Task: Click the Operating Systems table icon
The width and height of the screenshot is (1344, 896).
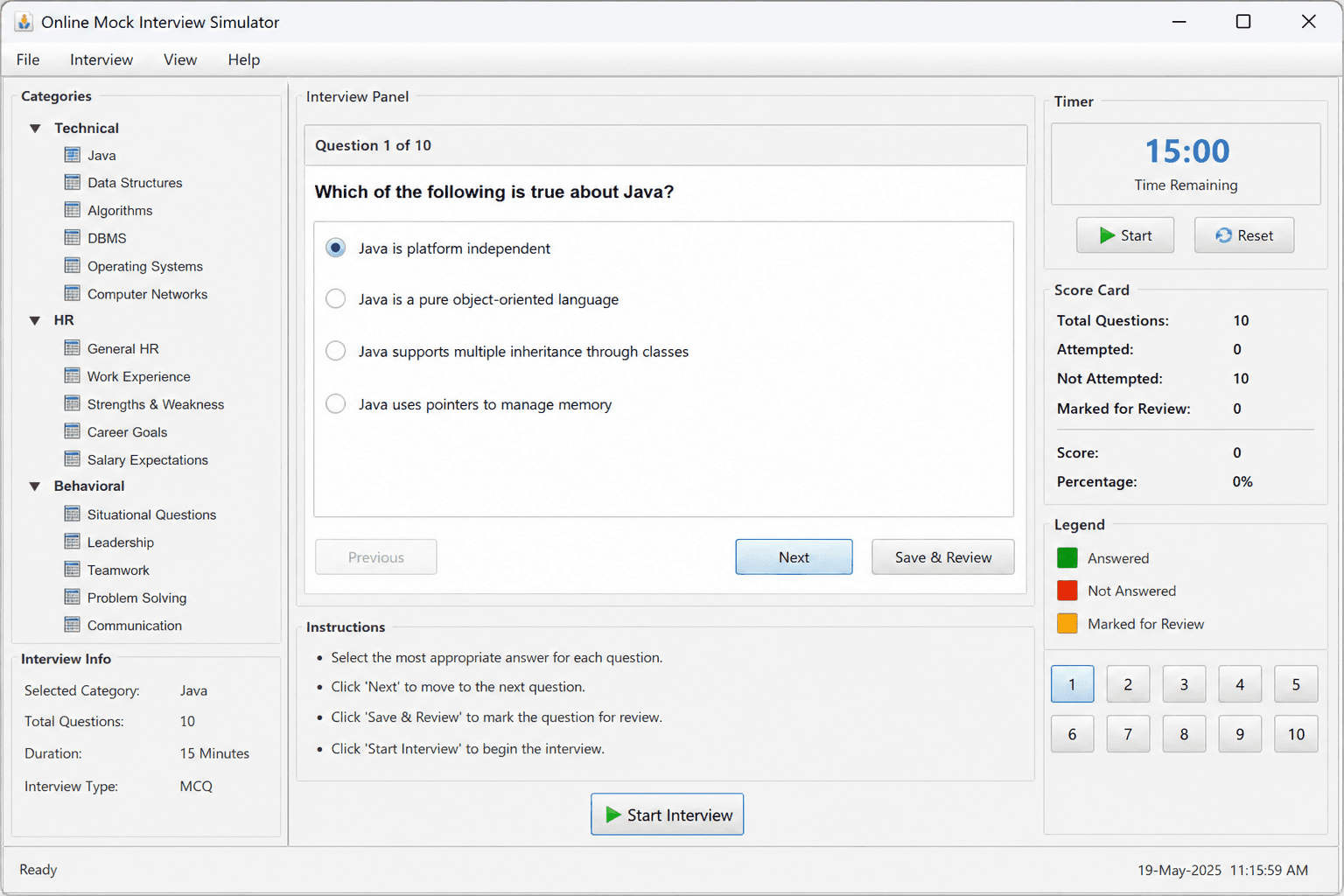Action: [x=73, y=265]
